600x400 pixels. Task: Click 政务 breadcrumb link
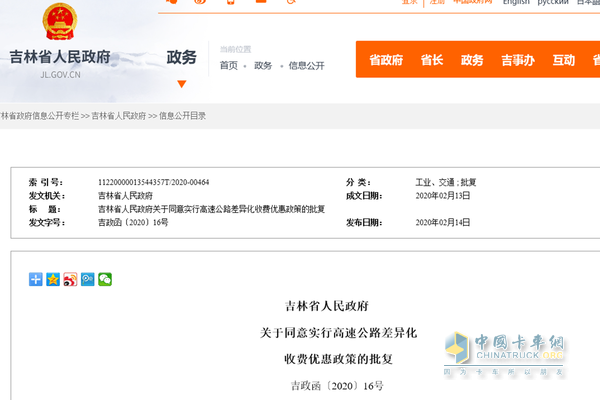pyautogui.click(x=263, y=66)
